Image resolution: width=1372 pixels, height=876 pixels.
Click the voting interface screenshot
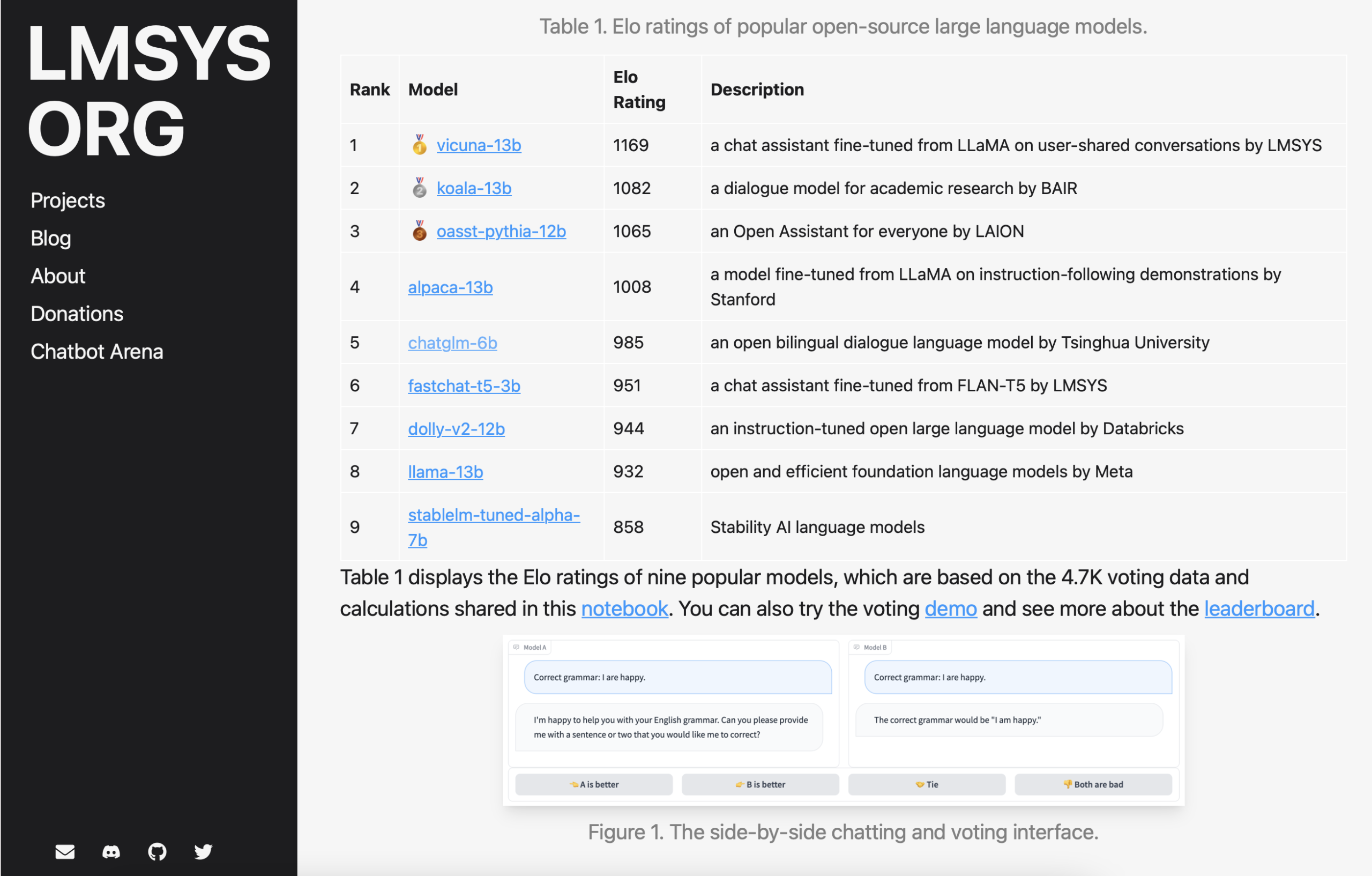pos(843,720)
